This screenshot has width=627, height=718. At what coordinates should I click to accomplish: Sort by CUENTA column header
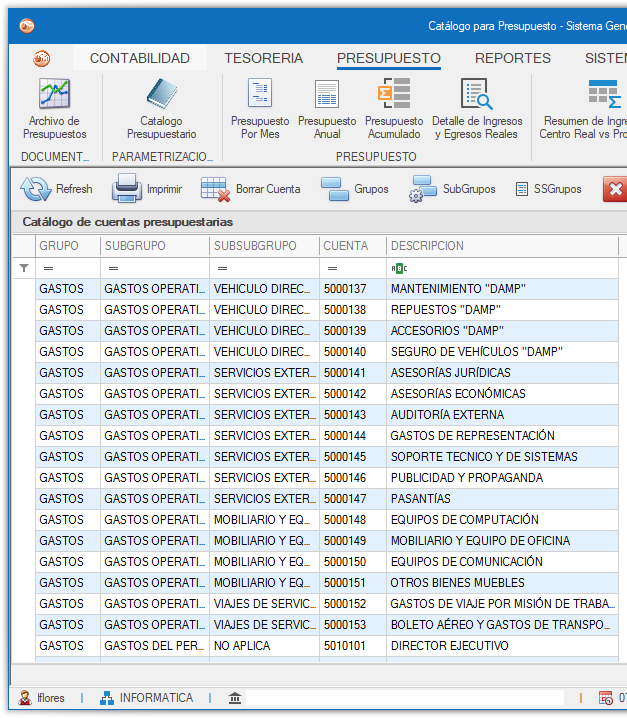coord(353,246)
